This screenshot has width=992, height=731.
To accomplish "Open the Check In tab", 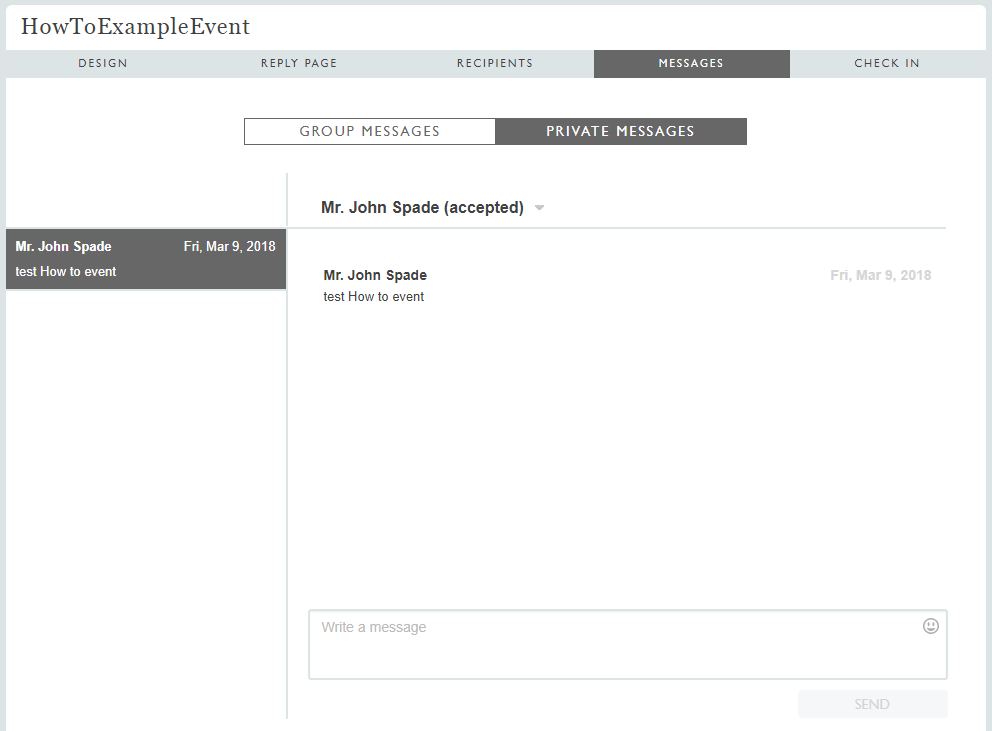I will coord(887,63).
